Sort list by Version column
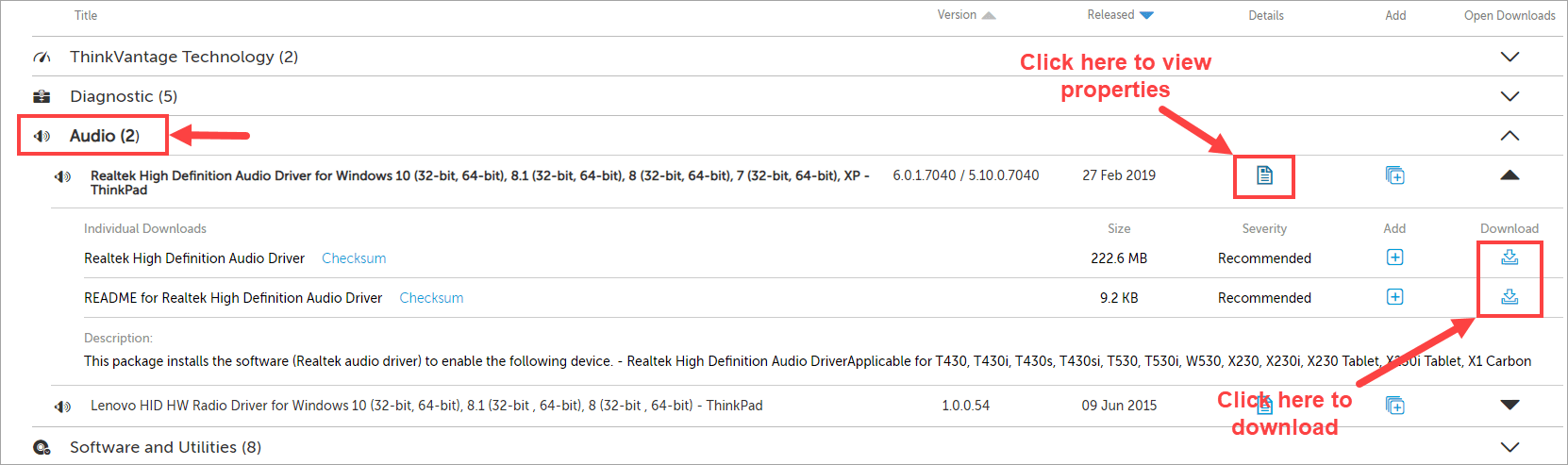 click(966, 15)
